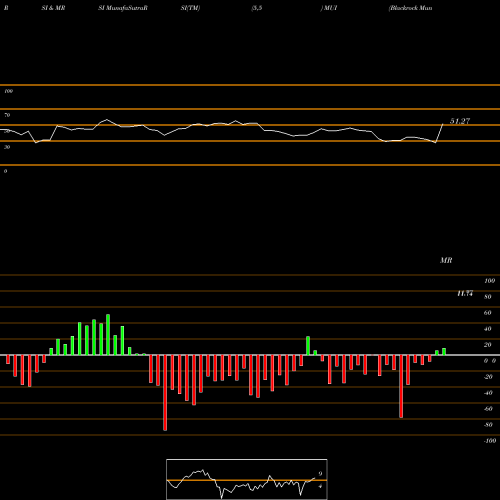Click the tallest green MR histogram bar
This screenshot has width=500, height=500.
pos(108,335)
